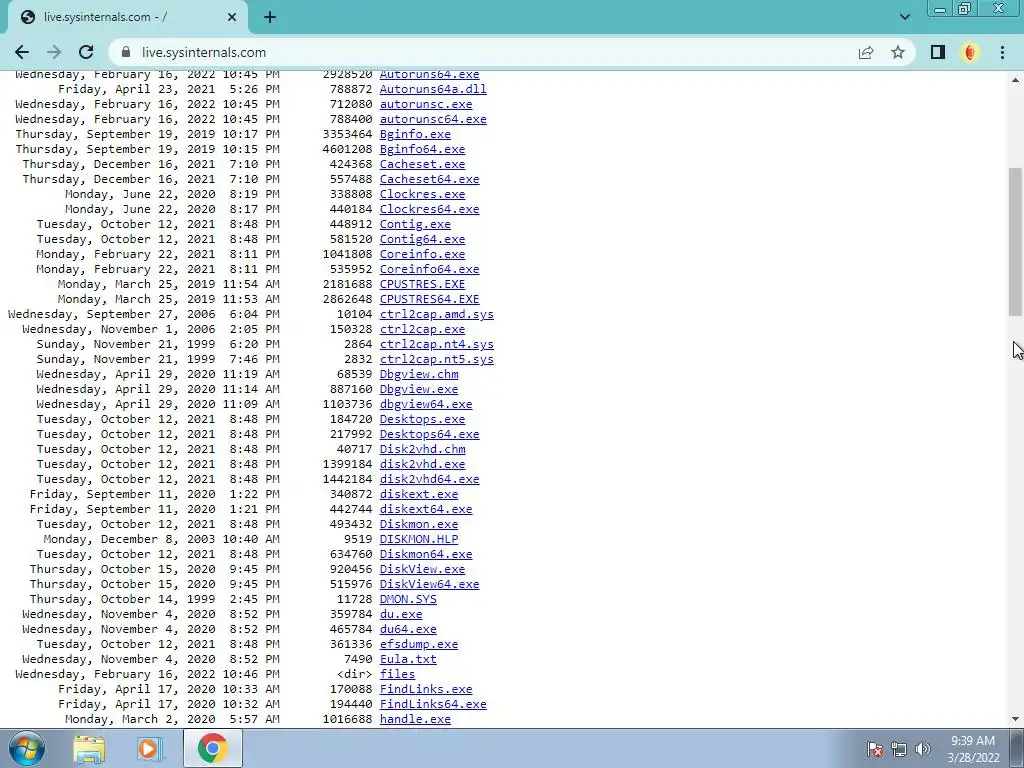1024x768 pixels.
Task: Open the network status tray icon
Action: 899,749
